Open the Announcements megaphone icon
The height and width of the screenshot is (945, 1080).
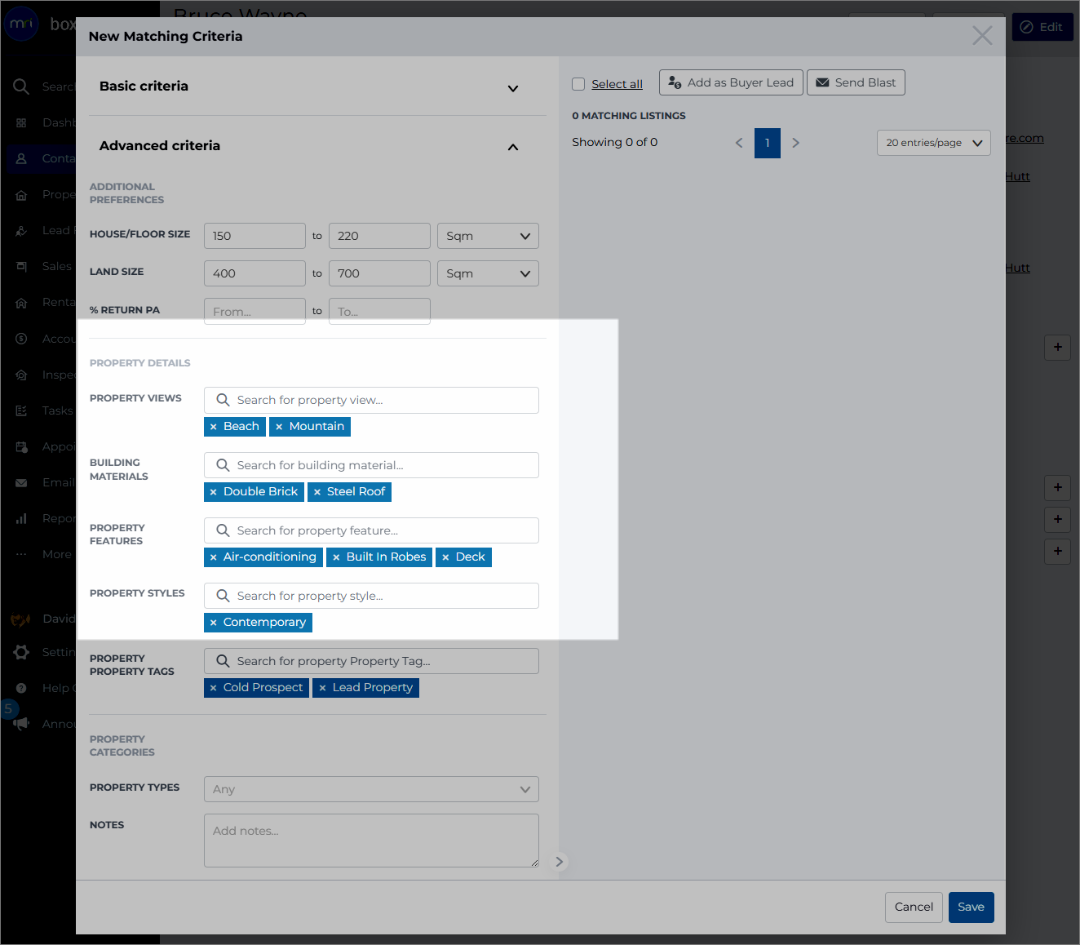[21, 724]
